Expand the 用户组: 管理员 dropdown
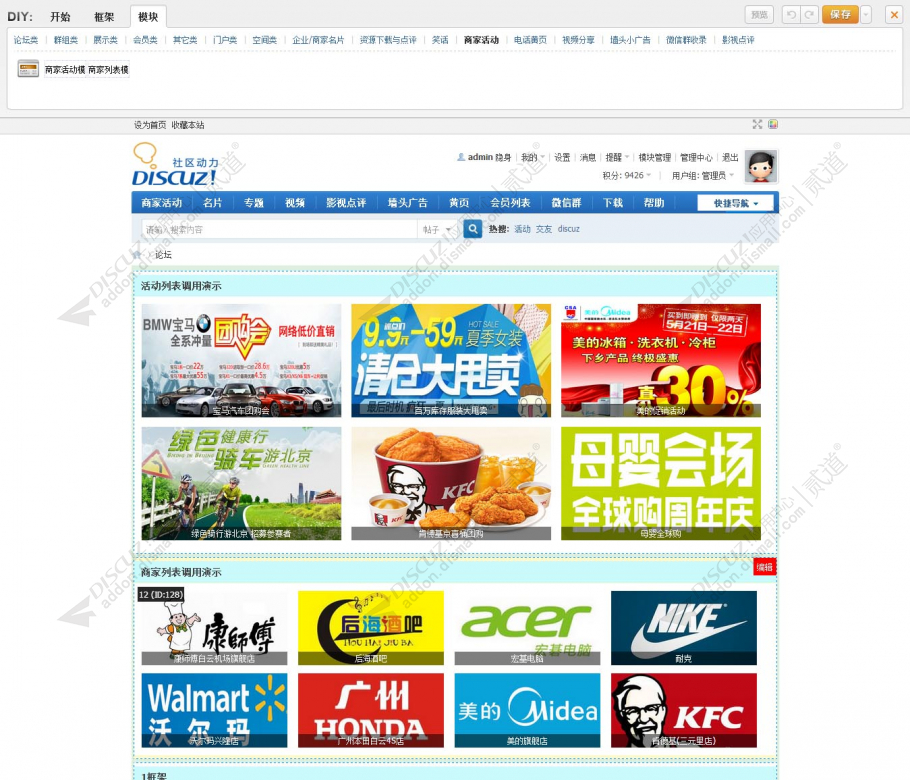The image size is (910, 780). [x=703, y=175]
